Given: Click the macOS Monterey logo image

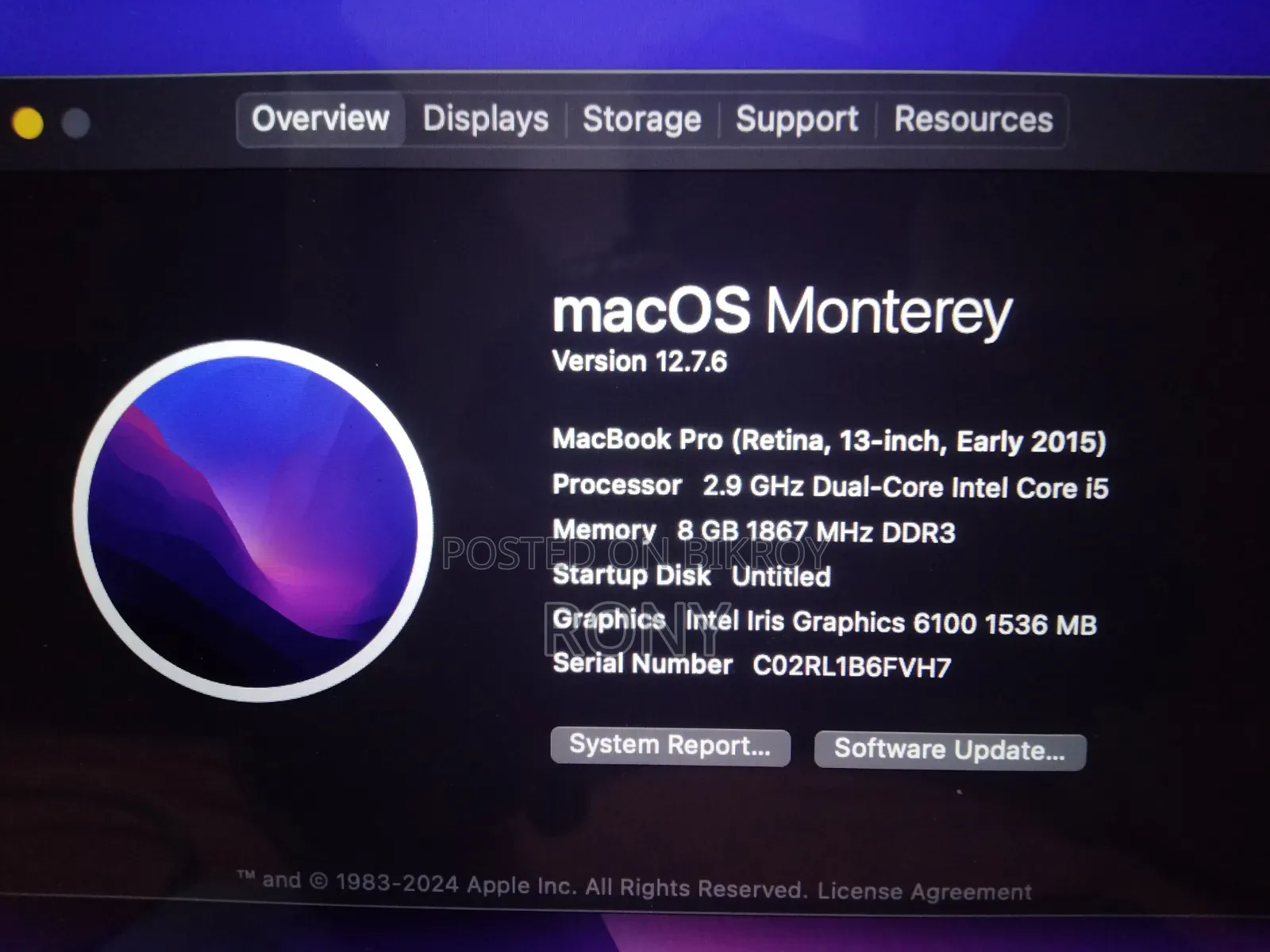Looking at the screenshot, I should tap(253, 520).
